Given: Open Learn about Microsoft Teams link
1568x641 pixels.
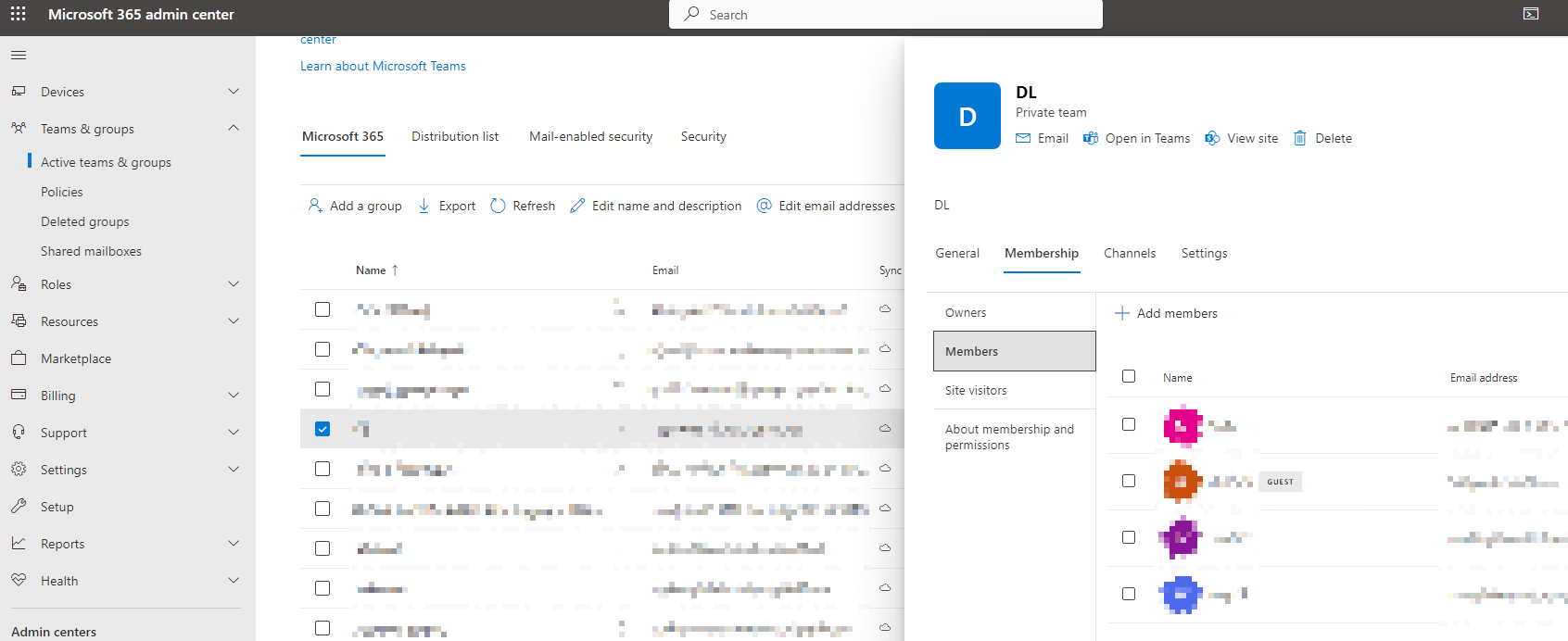Looking at the screenshot, I should (383, 66).
